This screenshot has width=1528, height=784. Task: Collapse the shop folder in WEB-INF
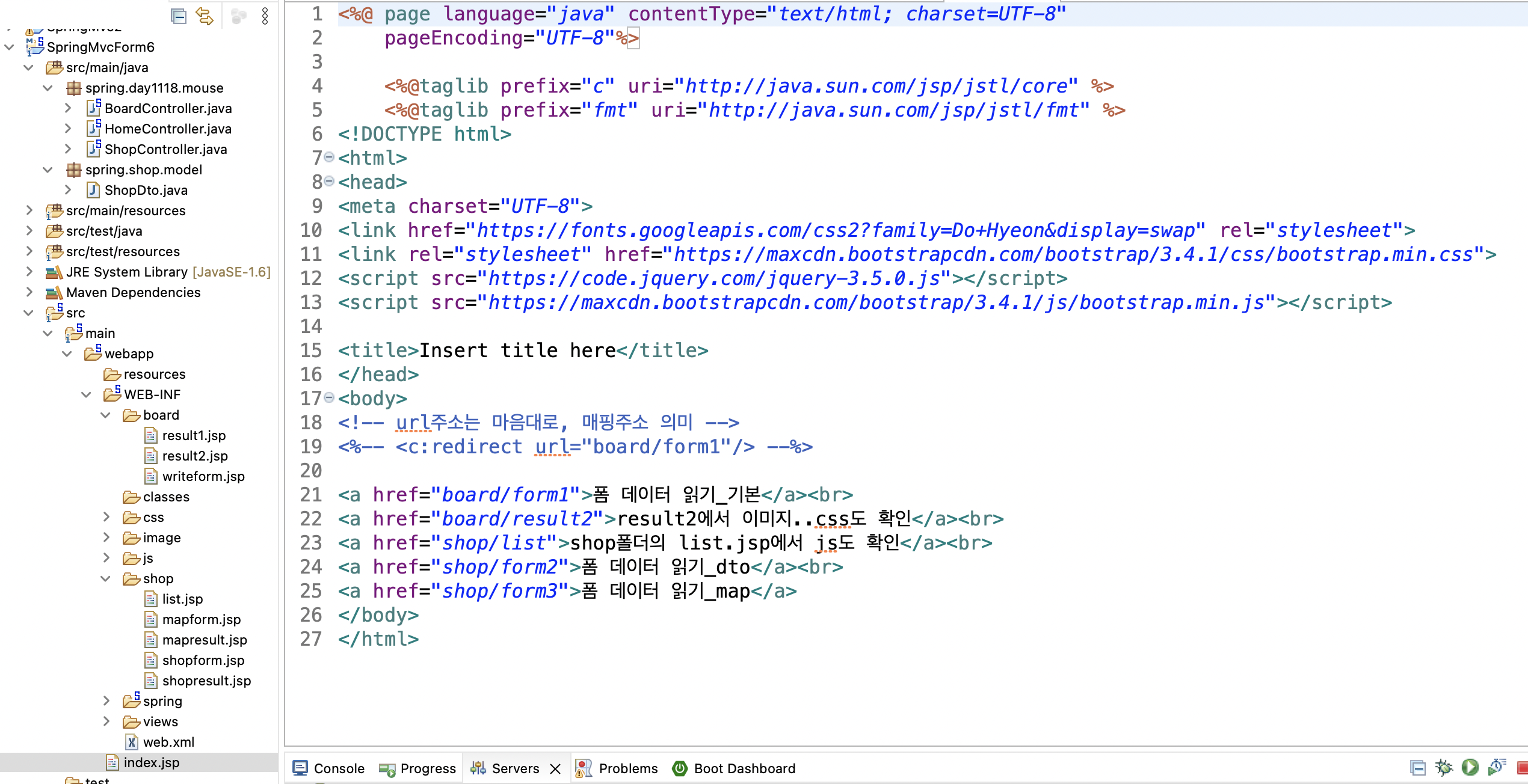(106, 578)
